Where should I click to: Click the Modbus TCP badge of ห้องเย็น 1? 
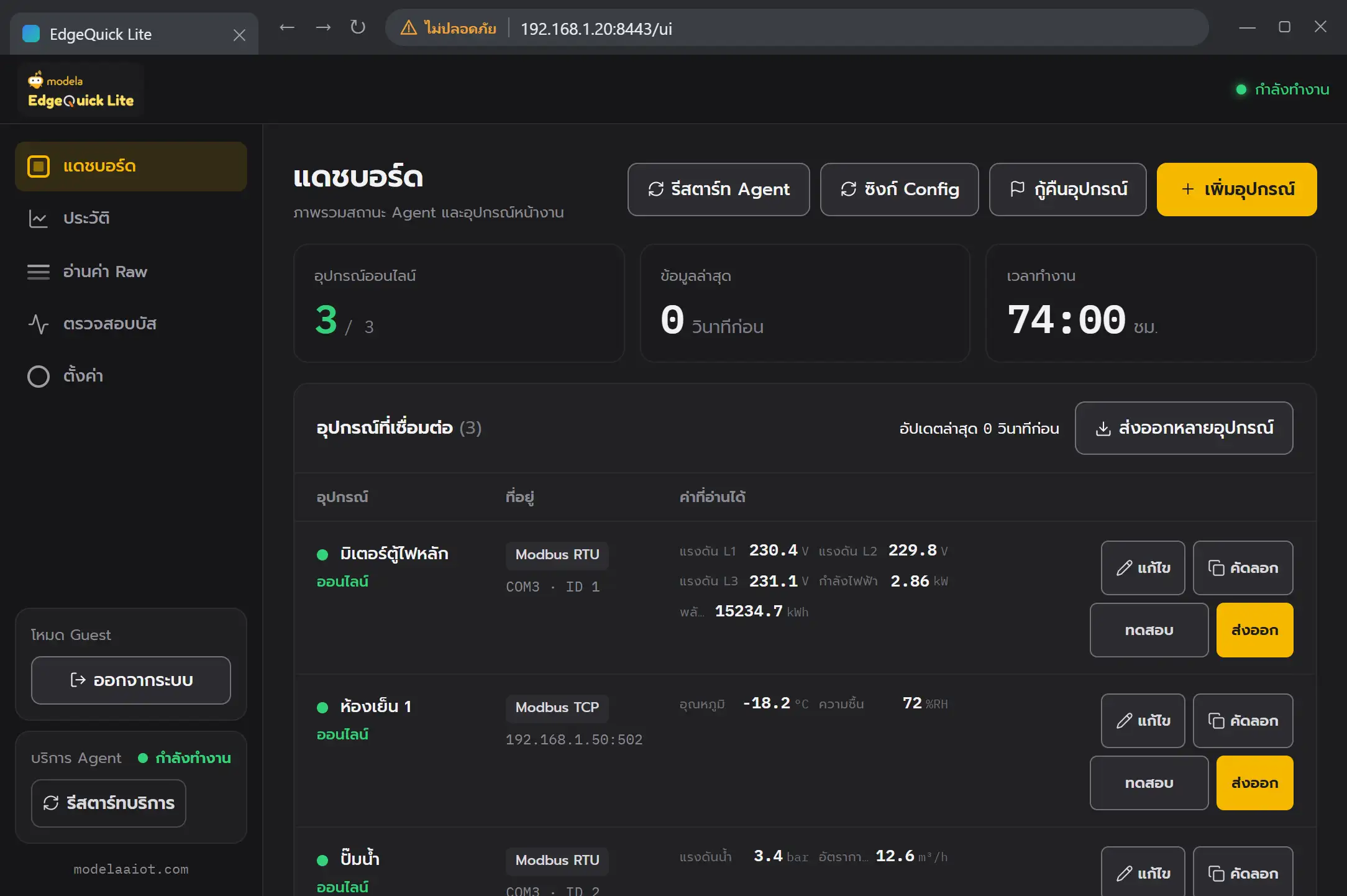coord(557,708)
